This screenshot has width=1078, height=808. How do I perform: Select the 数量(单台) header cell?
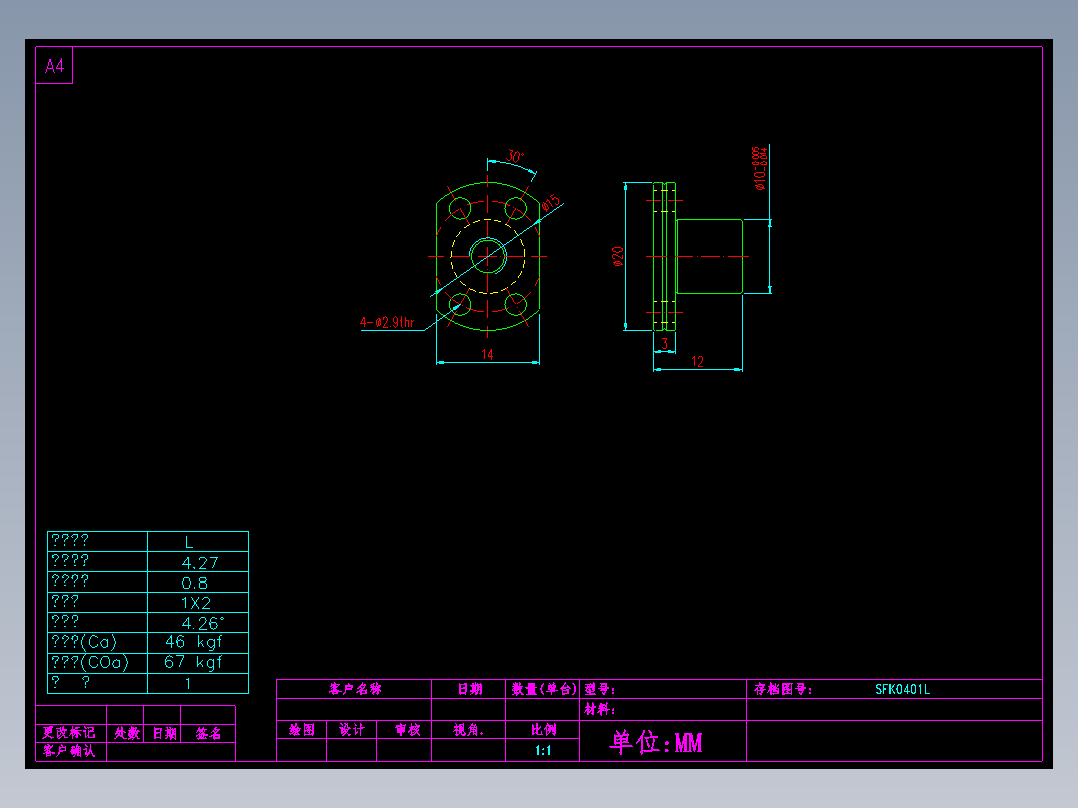543,689
